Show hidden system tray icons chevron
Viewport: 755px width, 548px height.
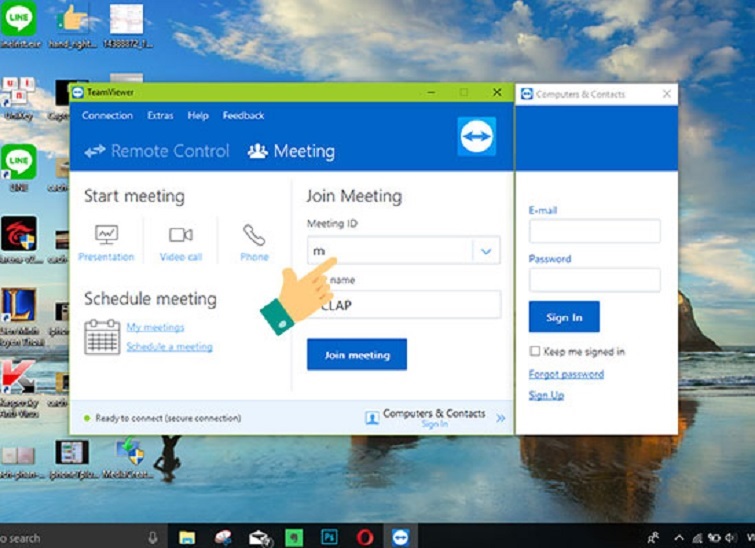coord(679,537)
